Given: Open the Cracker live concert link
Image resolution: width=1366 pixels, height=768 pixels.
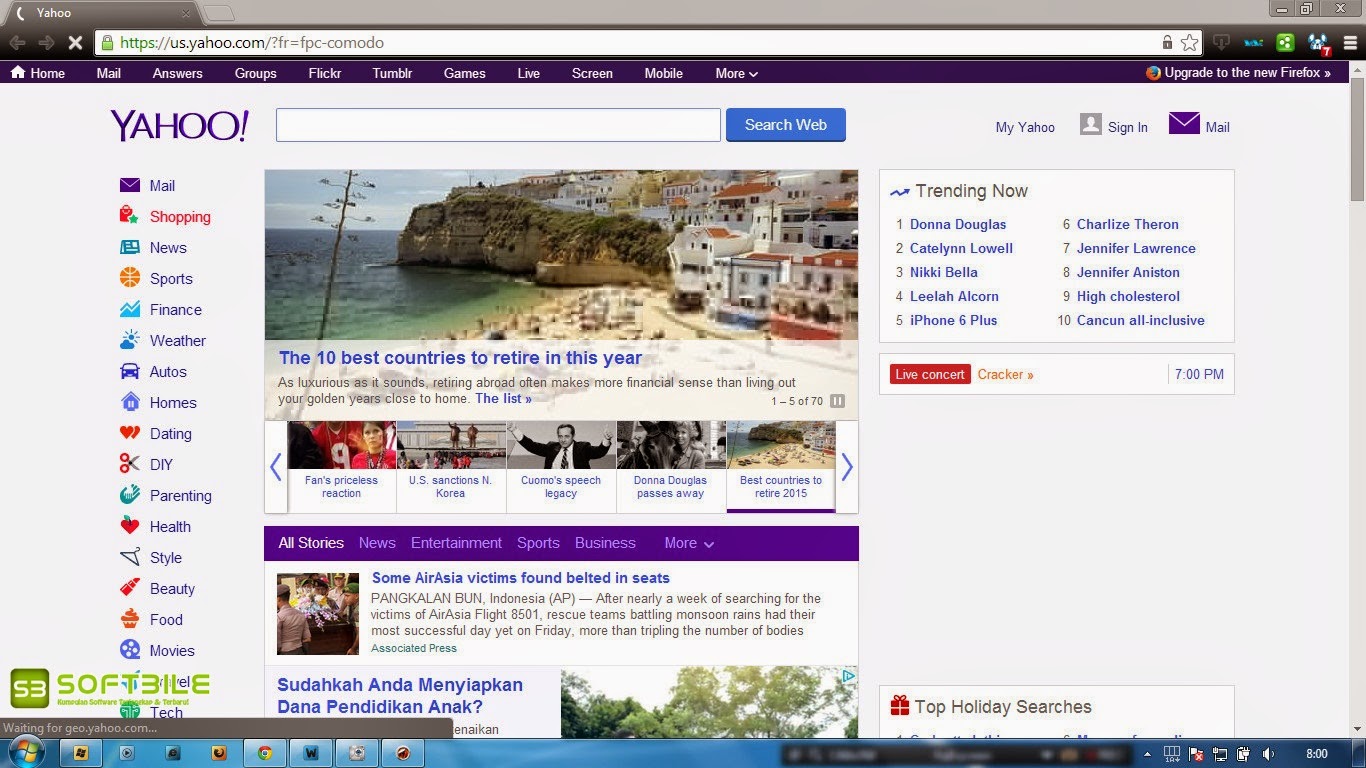Looking at the screenshot, I should coord(1005,374).
